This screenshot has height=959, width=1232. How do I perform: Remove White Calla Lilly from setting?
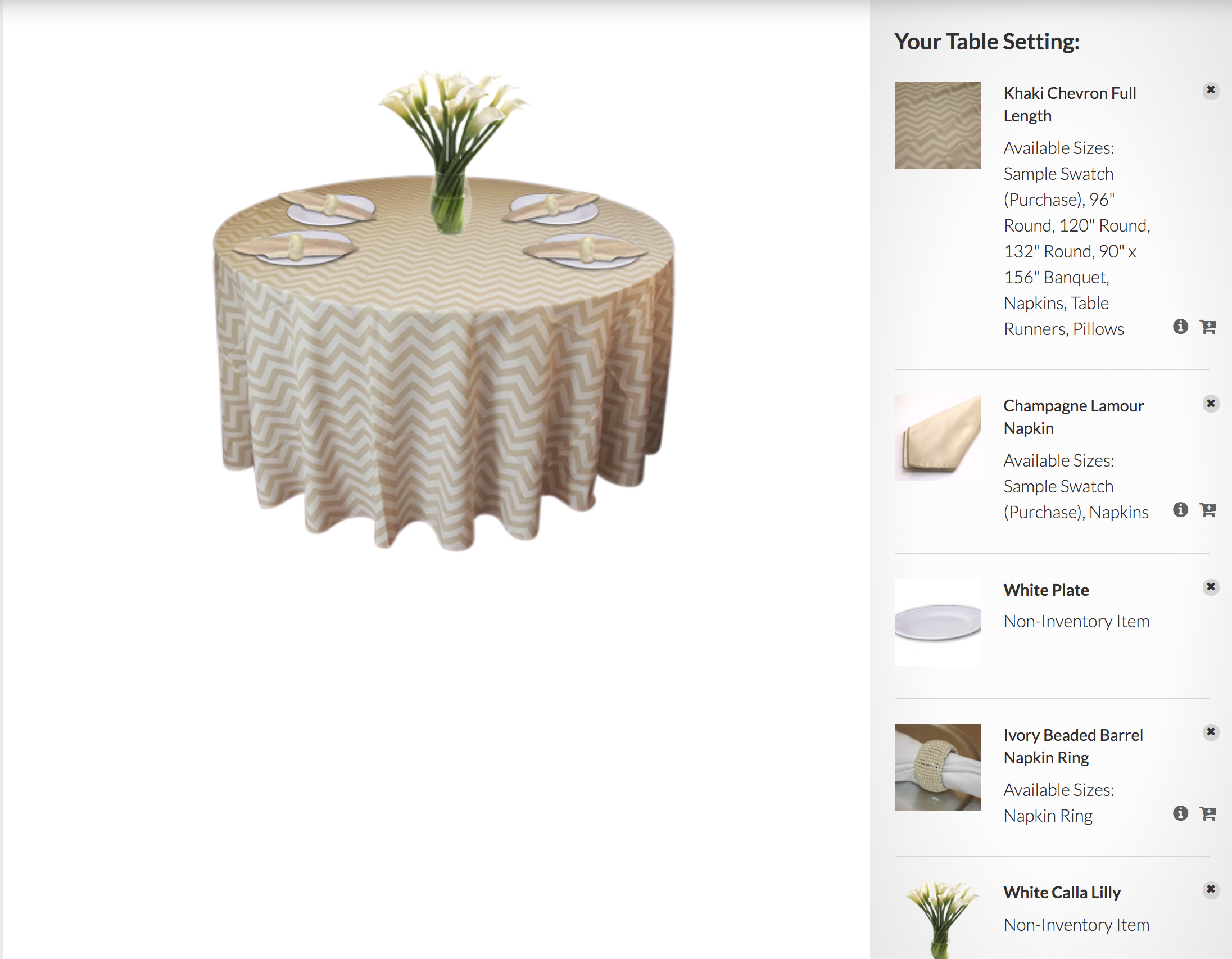(1211, 890)
